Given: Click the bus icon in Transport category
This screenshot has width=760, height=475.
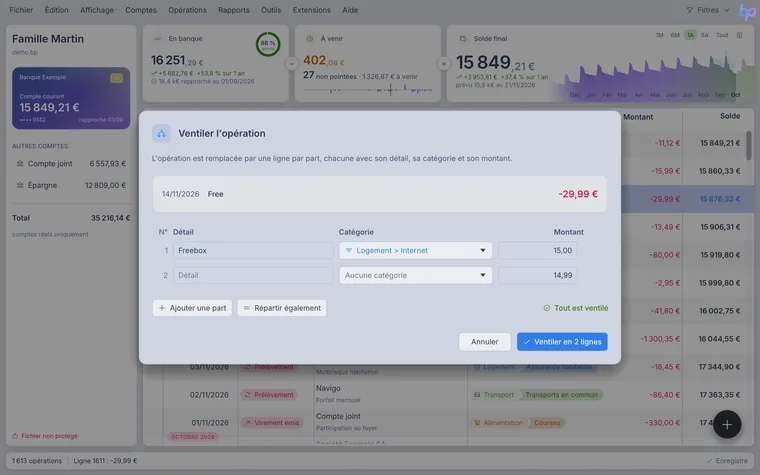Looking at the screenshot, I should click(477, 395).
